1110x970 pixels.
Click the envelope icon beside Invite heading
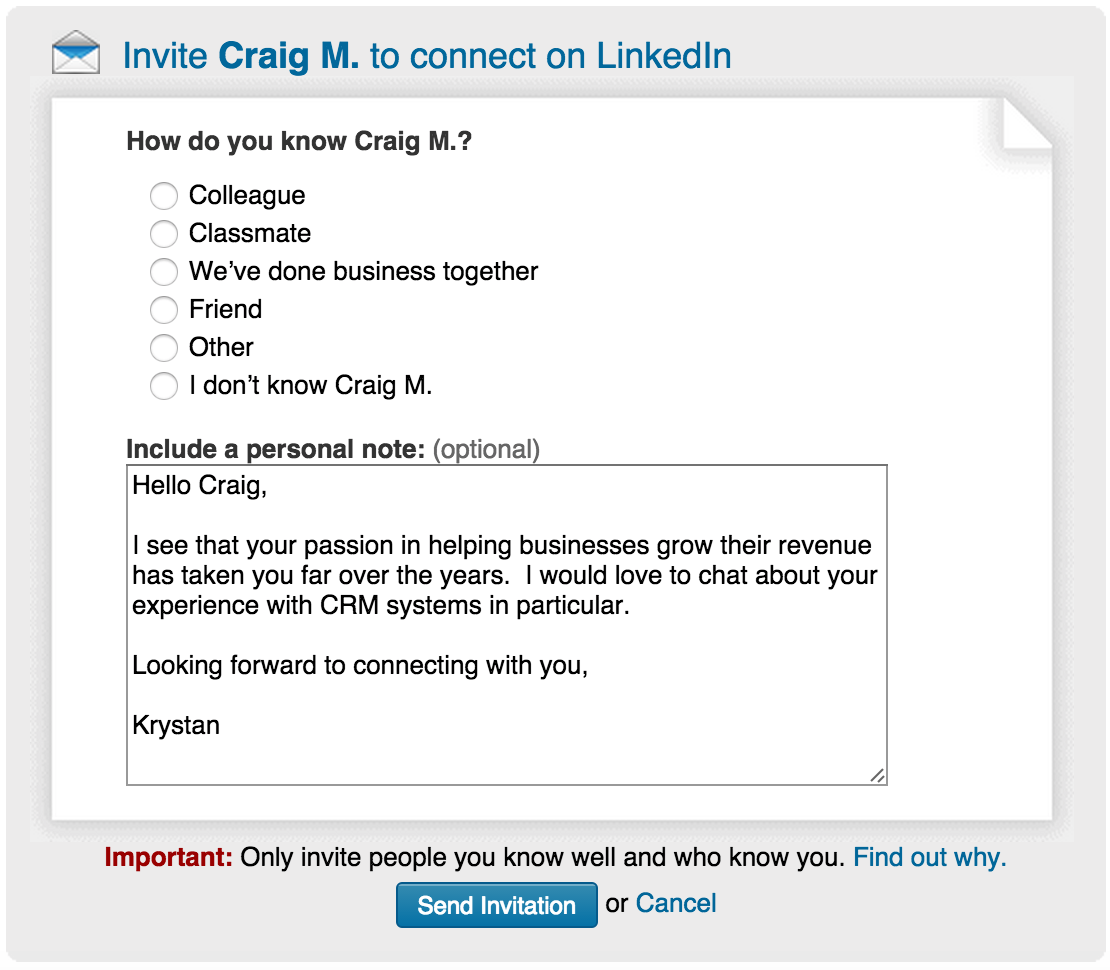click(76, 52)
